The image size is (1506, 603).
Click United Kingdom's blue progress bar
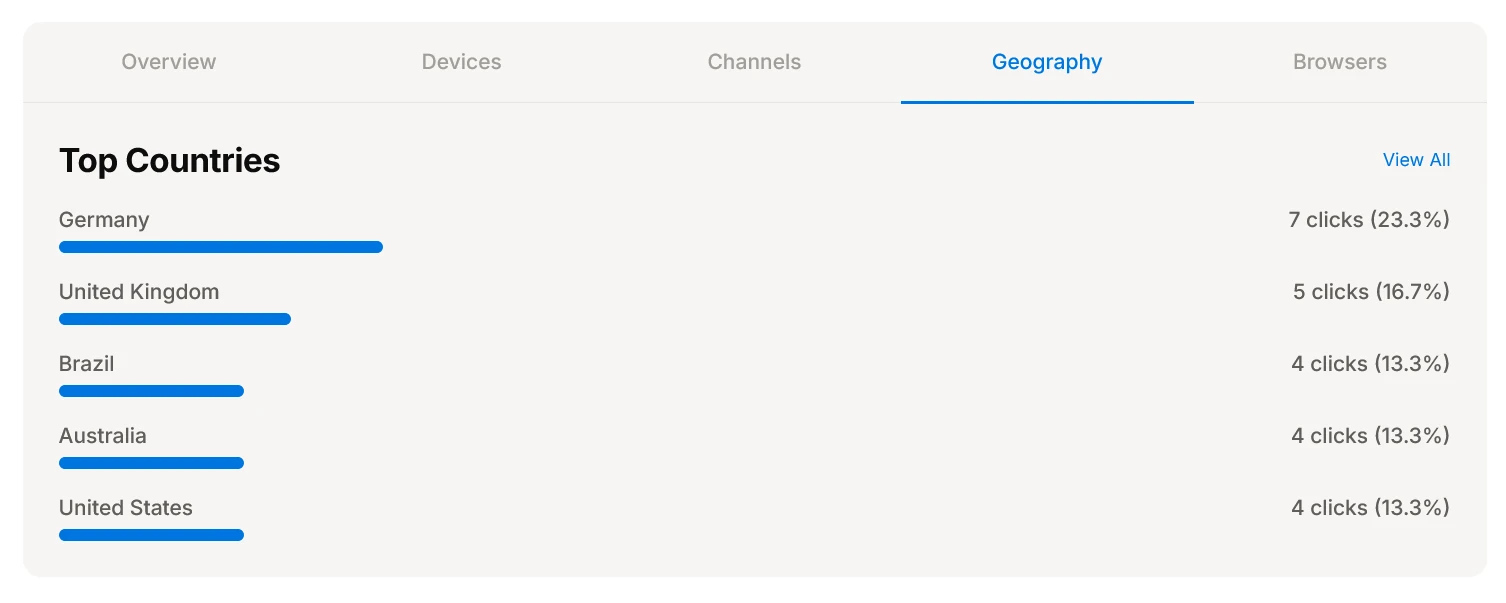pos(175,319)
